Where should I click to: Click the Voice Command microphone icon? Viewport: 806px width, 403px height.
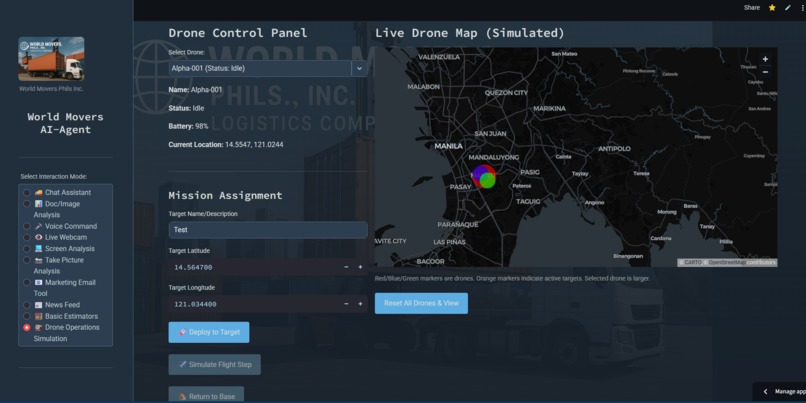coord(39,226)
